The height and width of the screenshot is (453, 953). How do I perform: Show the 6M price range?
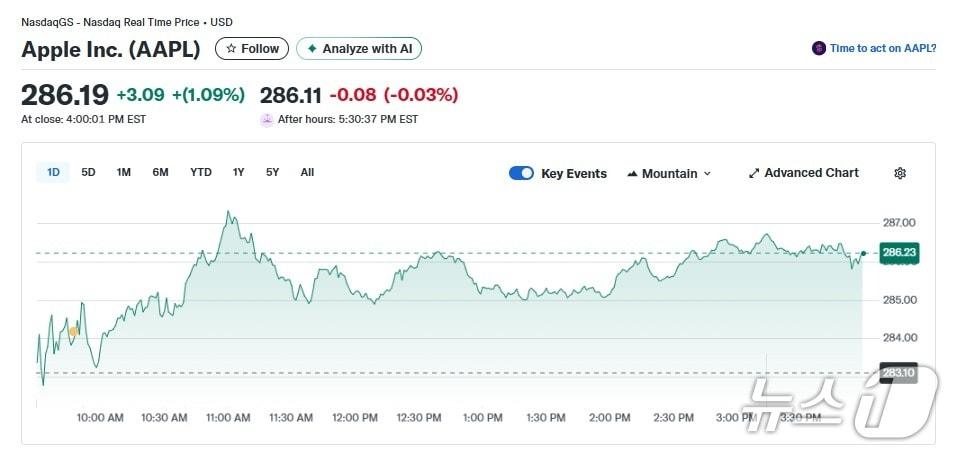(160, 172)
